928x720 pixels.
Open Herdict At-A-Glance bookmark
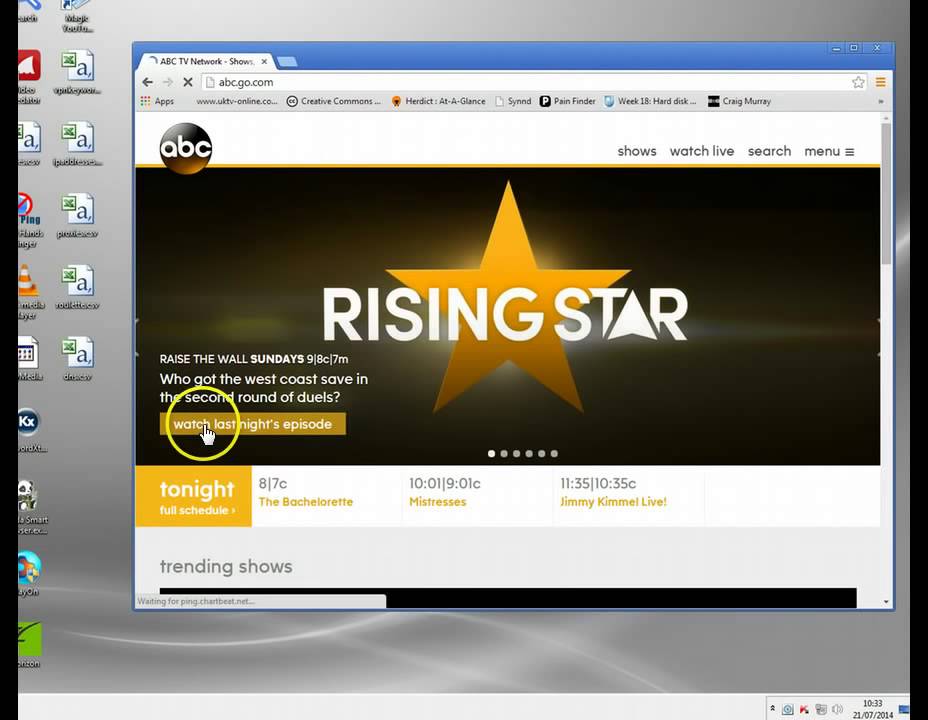(x=439, y=101)
